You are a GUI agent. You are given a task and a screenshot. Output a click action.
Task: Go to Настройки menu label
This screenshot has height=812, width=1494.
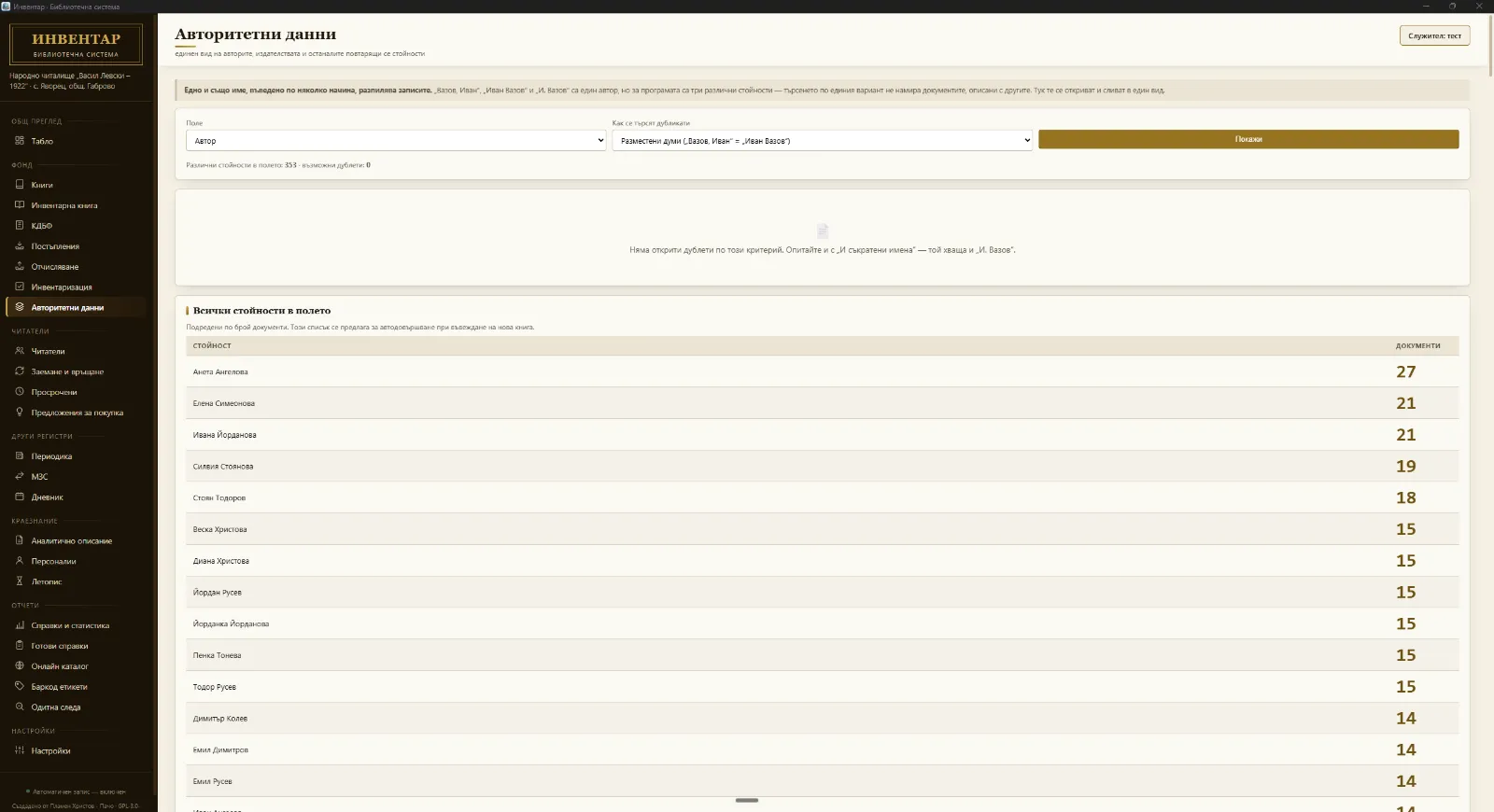pyautogui.click(x=50, y=751)
